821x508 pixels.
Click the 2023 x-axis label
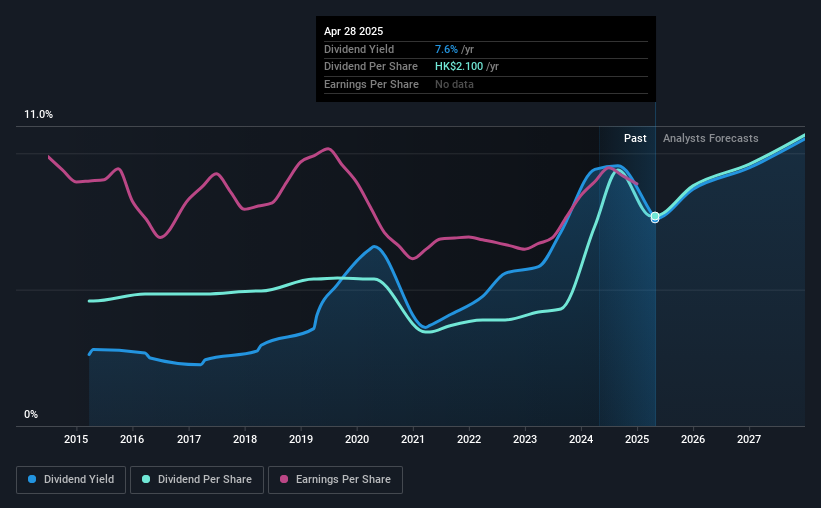click(525, 439)
